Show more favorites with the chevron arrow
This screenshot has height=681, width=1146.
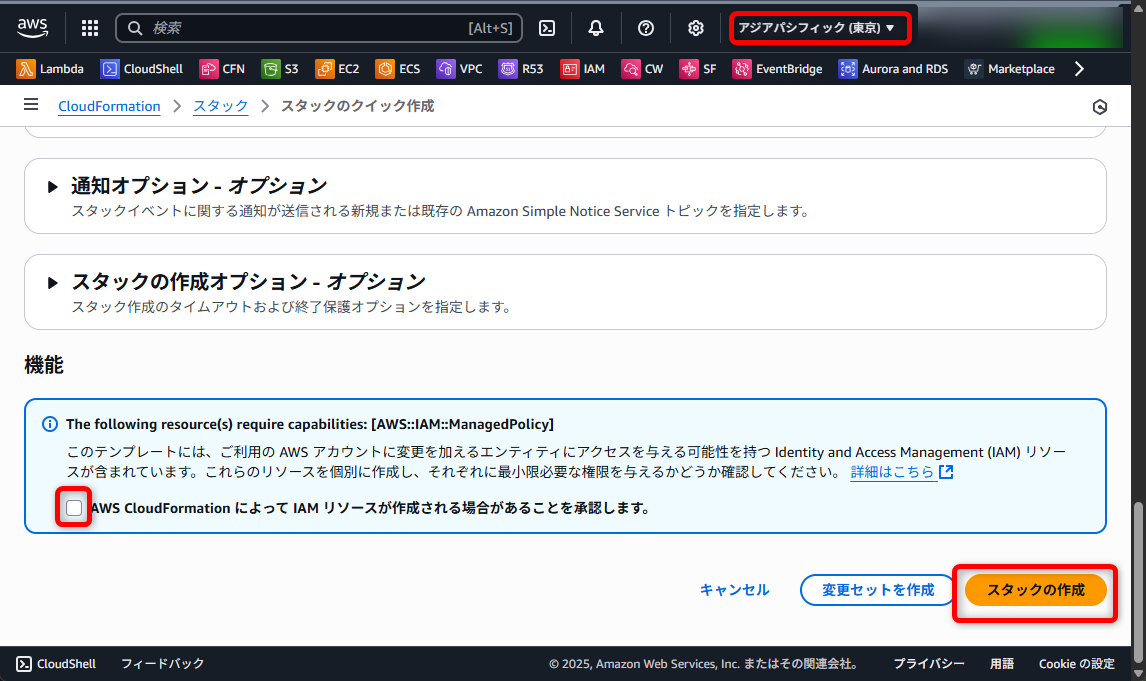tap(1078, 68)
